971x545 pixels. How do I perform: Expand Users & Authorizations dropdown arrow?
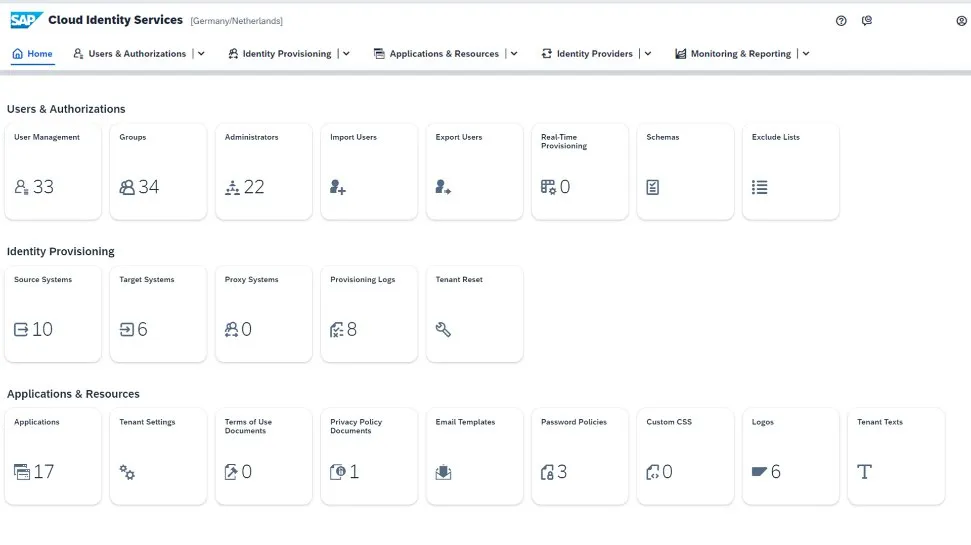point(201,54)
